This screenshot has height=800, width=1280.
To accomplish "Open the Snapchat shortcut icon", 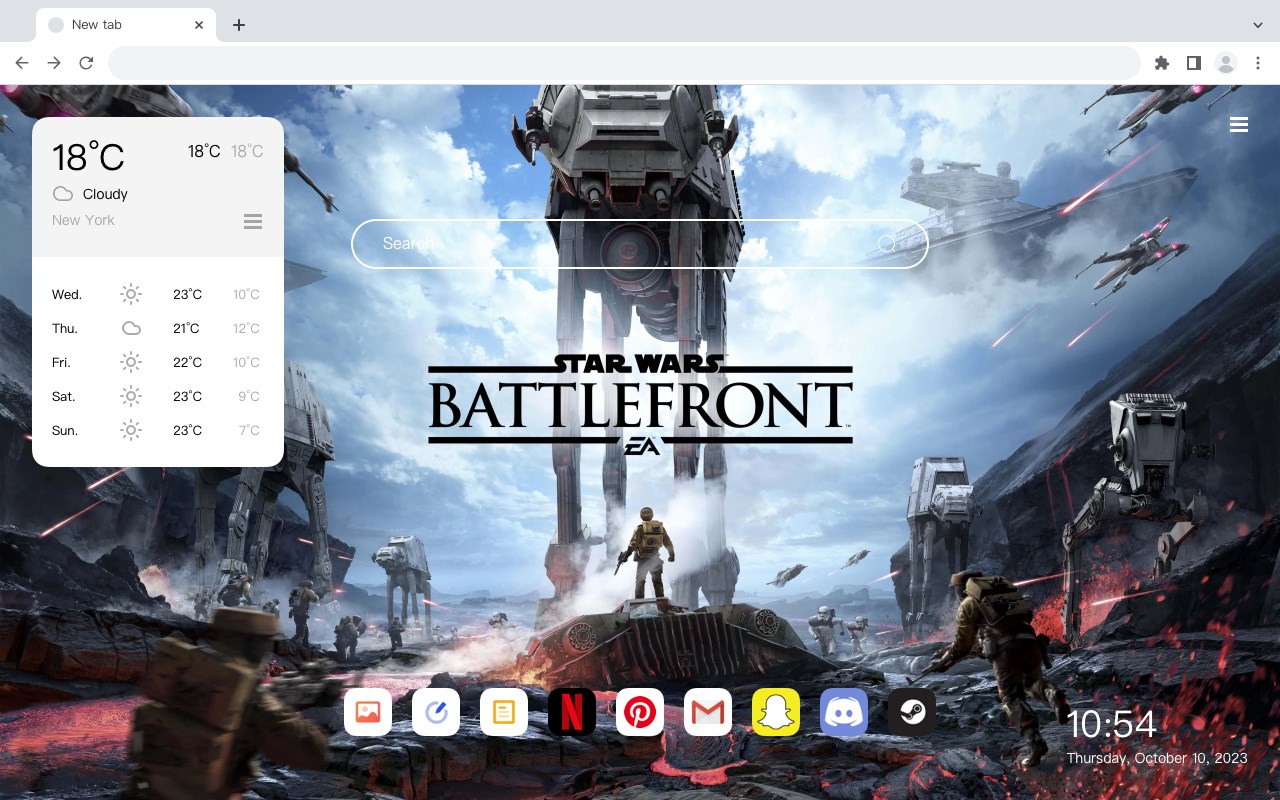I will tap(776, 712).
